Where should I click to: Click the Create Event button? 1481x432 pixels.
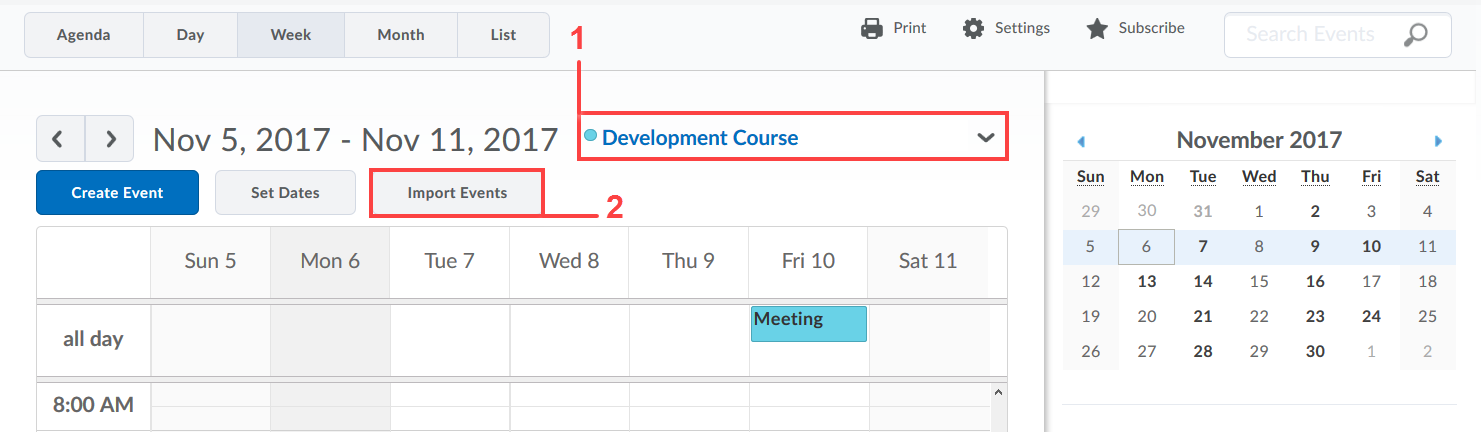117,193
